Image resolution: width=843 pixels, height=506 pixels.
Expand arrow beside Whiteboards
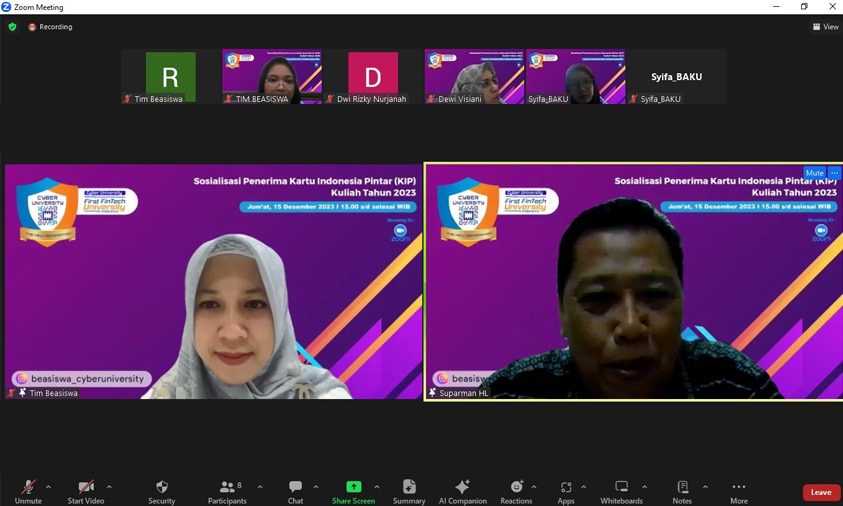(645, 487)
